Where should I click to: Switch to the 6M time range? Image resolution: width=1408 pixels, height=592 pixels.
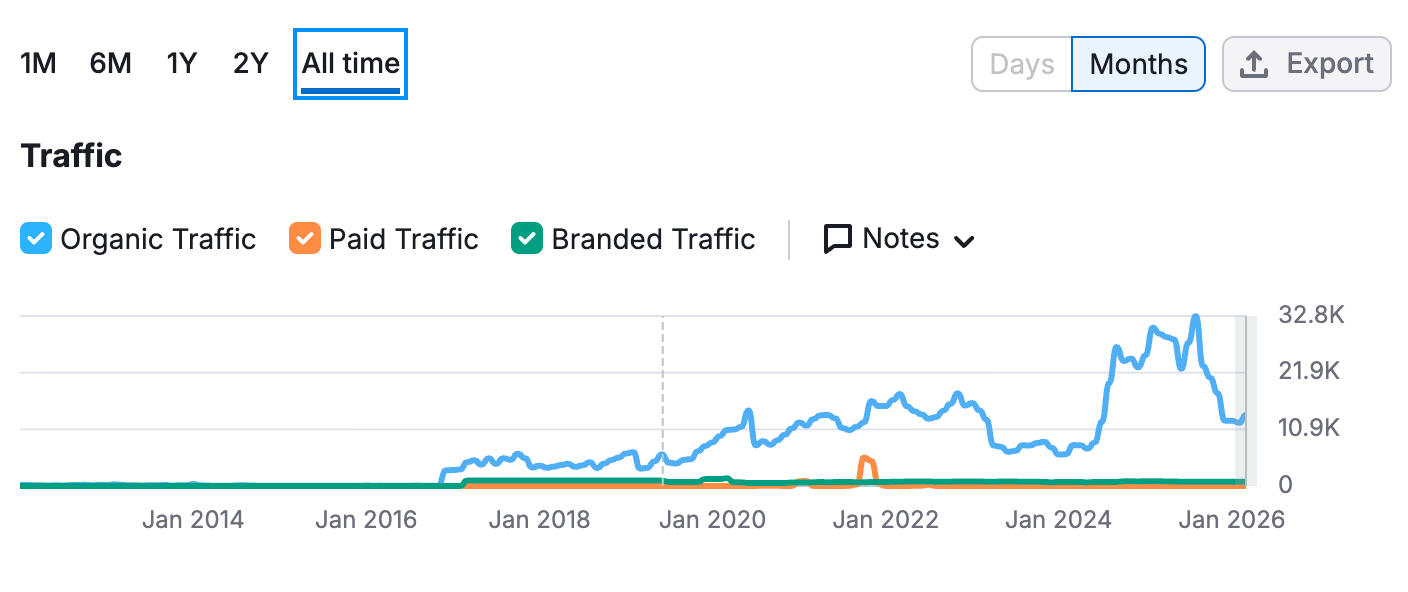(110, 64)
